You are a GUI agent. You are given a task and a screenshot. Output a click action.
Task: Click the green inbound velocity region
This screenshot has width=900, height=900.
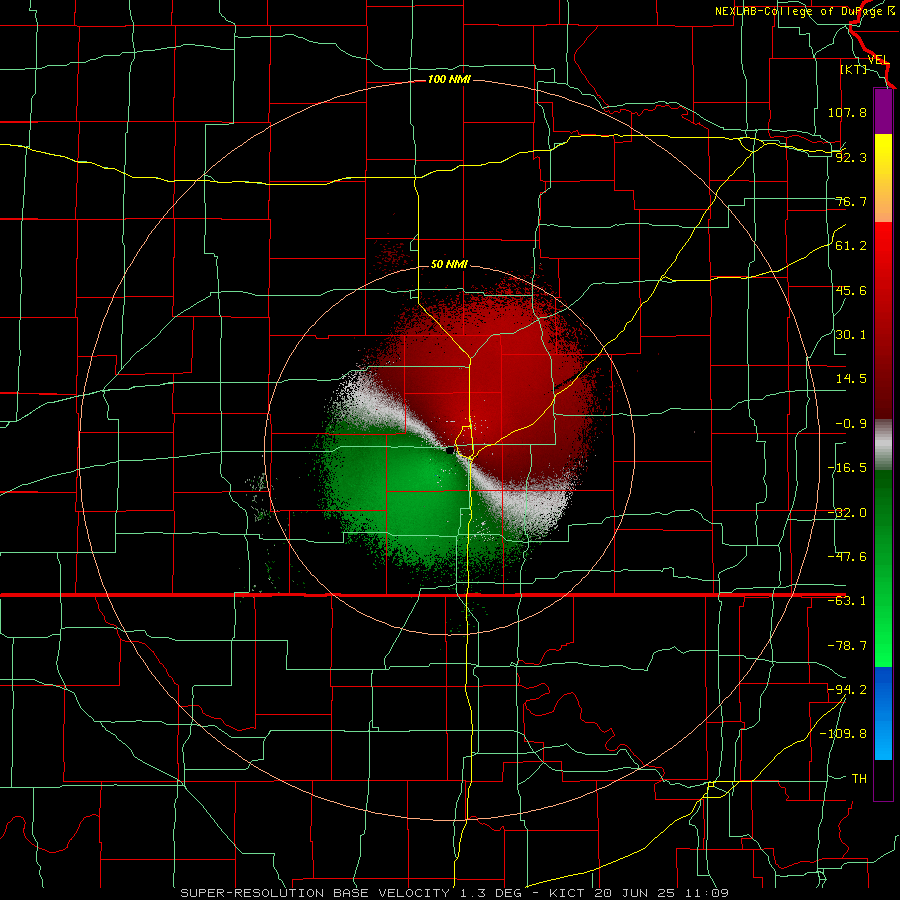tap(413, 494)
